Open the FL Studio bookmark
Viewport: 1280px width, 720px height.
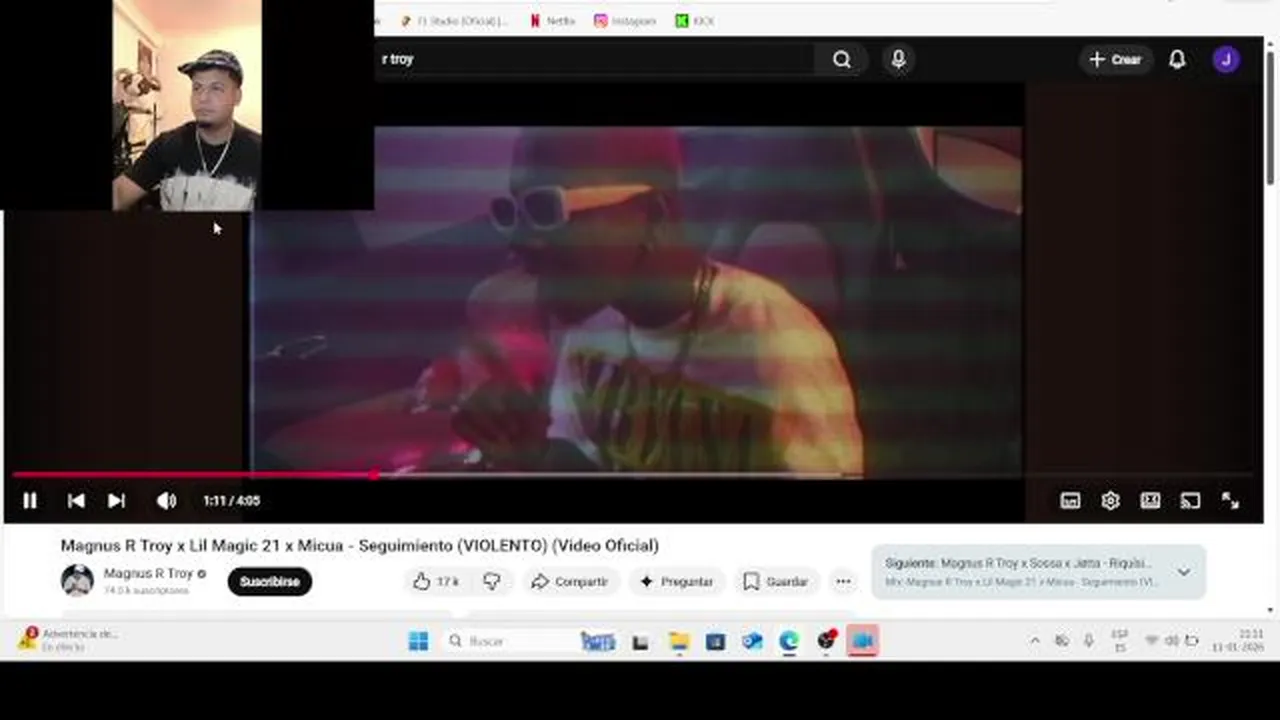[x=455, y=21]
